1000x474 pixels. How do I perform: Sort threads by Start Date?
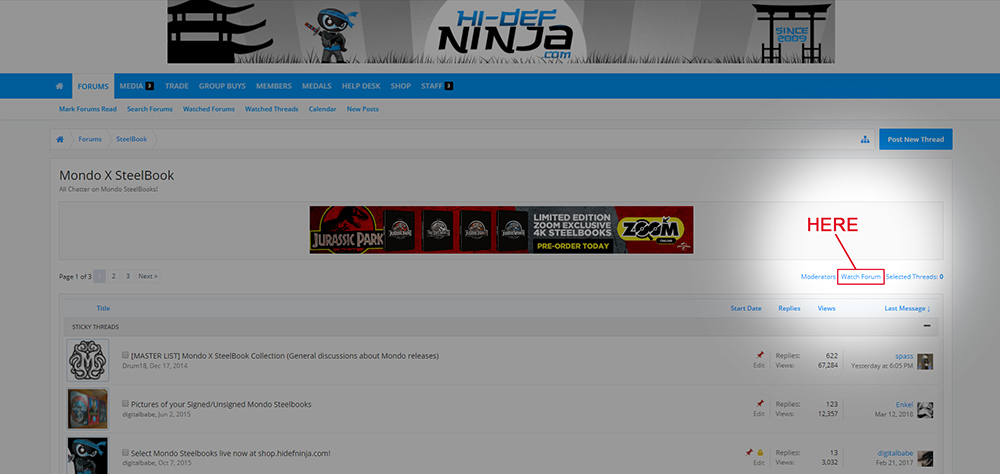746,308
